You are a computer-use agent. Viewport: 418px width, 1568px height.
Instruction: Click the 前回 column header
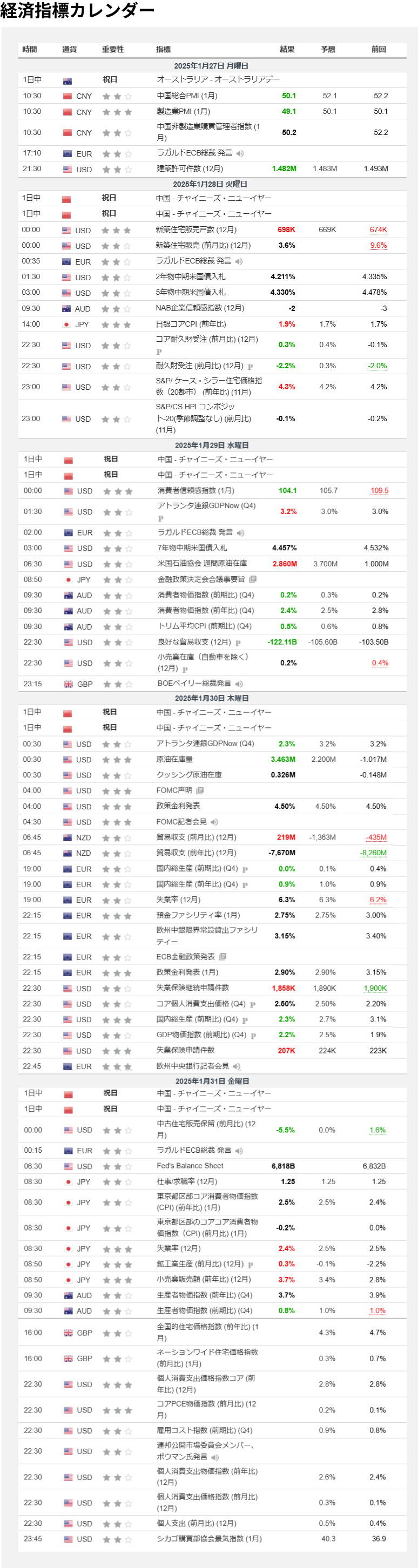(379, 49)
